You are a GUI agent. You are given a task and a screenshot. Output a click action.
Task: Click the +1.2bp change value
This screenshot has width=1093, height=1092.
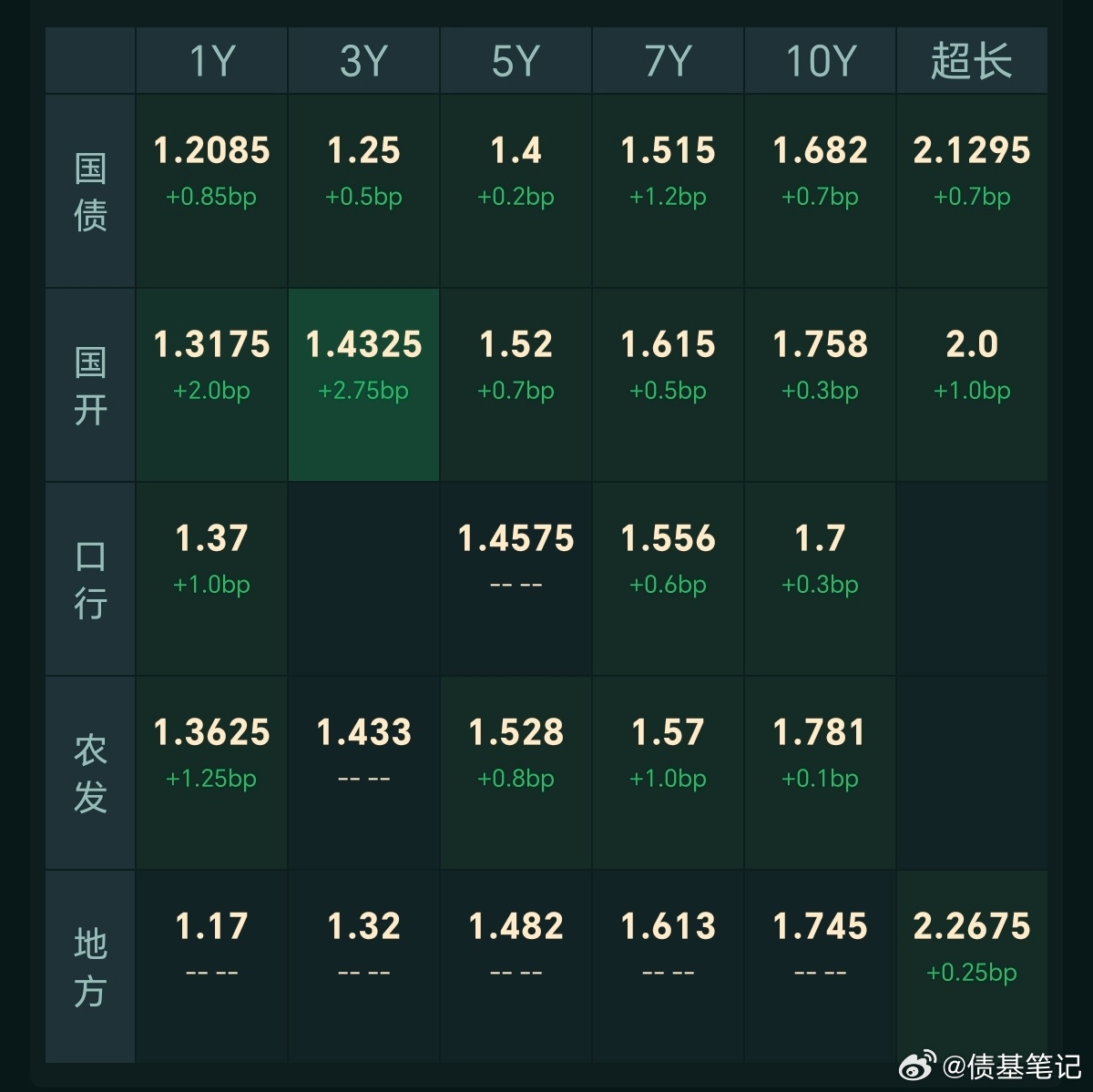668,197
